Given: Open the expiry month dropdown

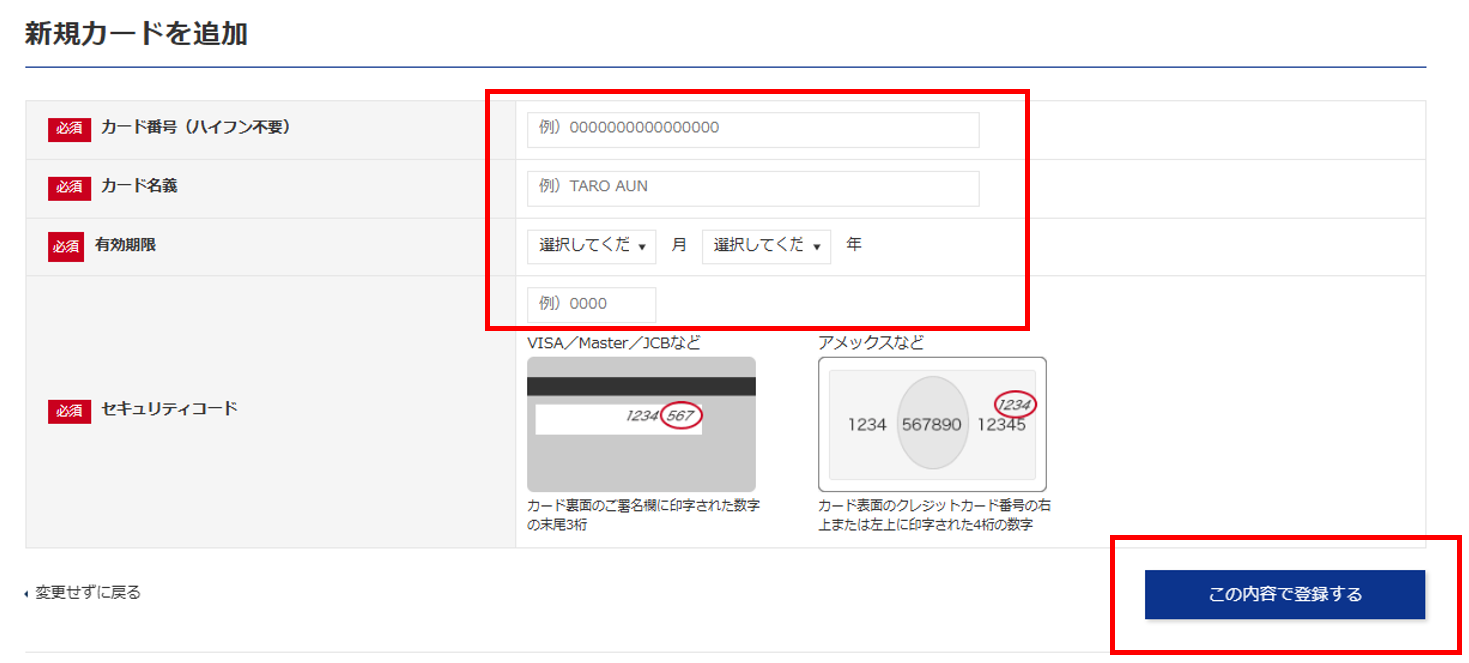Looking at the screenshot, I should point(591,246).
